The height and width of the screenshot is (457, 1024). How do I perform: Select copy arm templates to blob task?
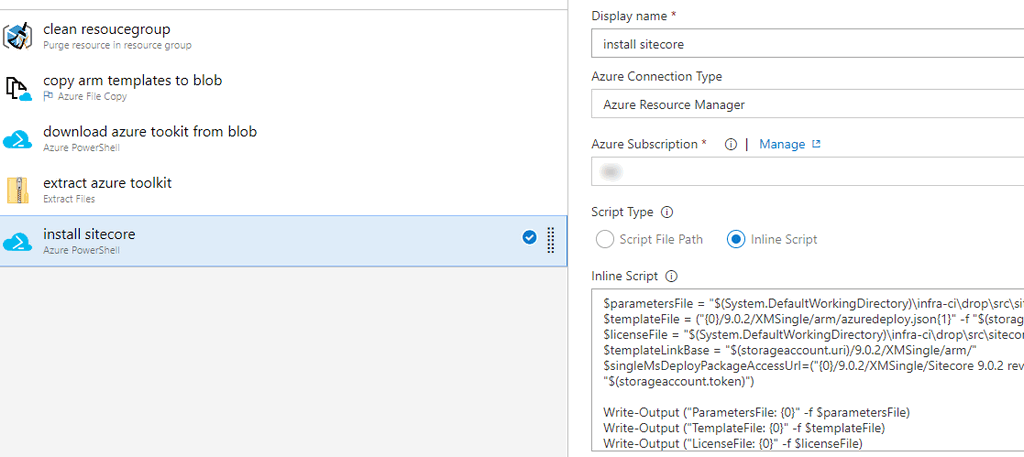[283, 87]
